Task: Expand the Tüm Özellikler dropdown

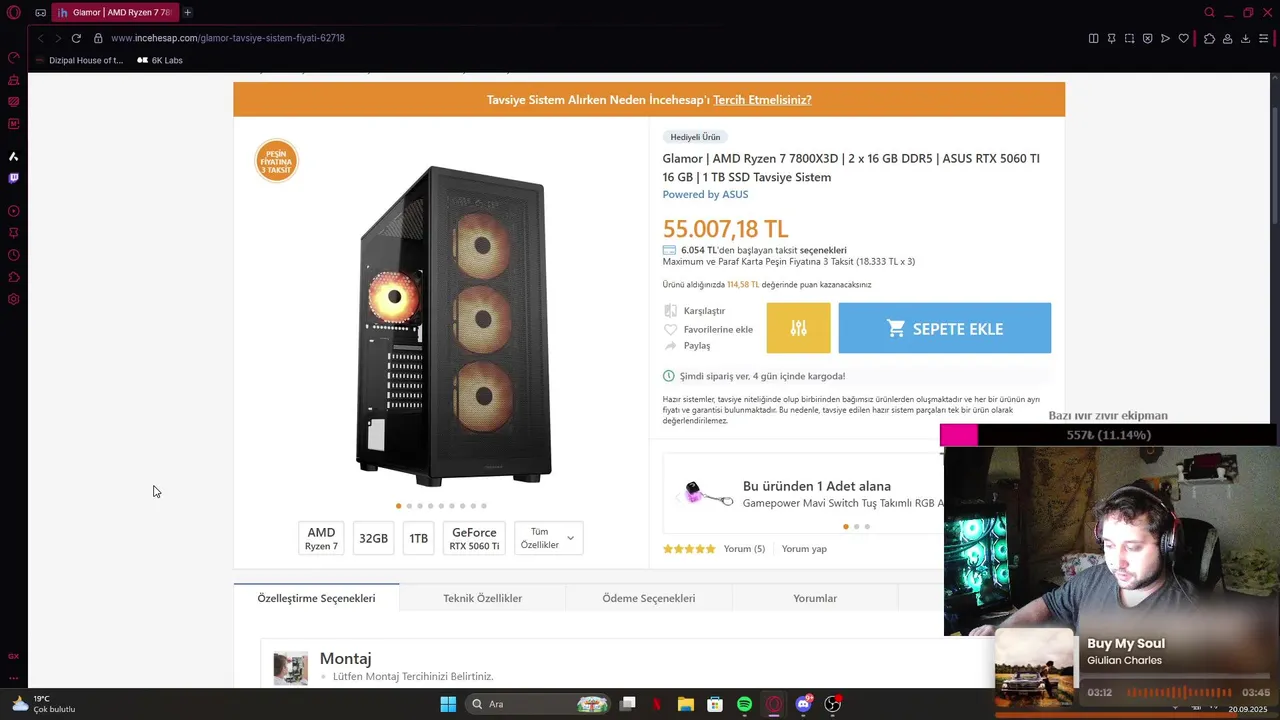Action: click(549, 538)
